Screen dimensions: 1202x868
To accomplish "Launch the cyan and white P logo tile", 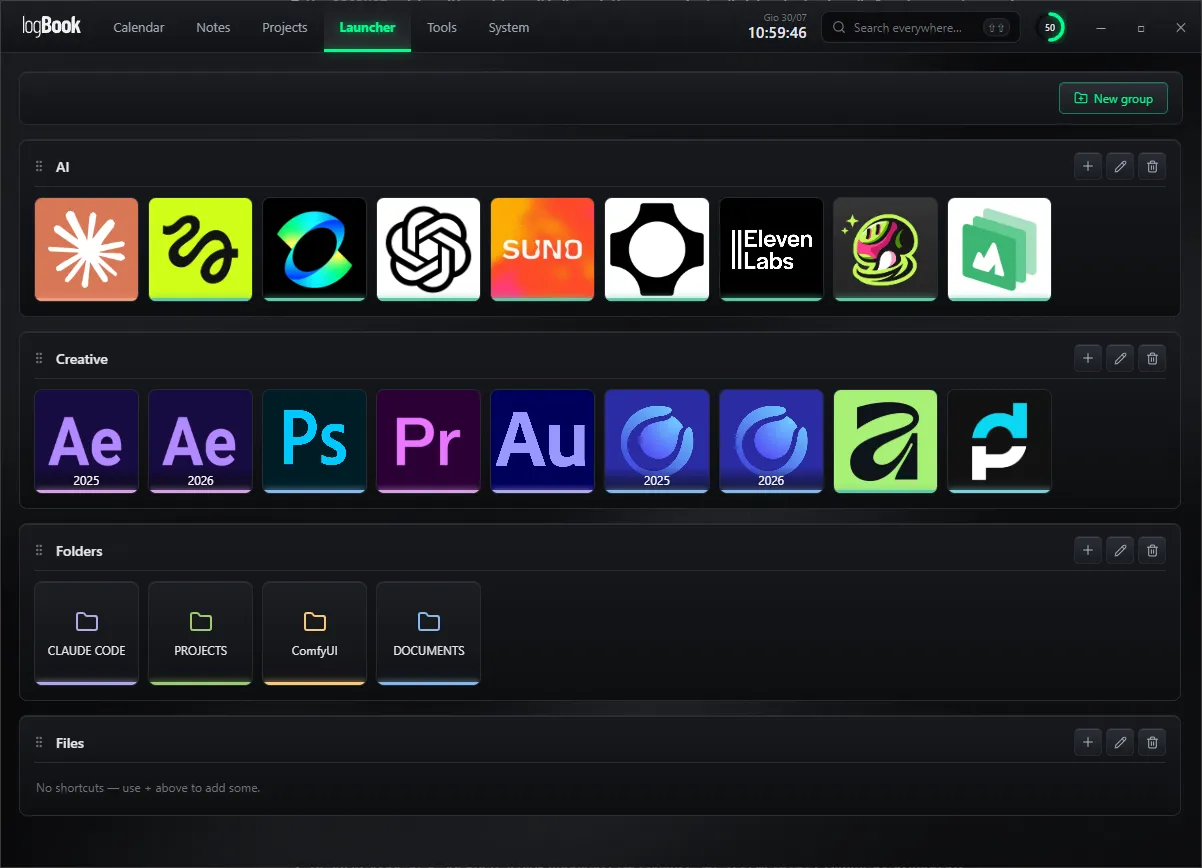I will point(999,441).
